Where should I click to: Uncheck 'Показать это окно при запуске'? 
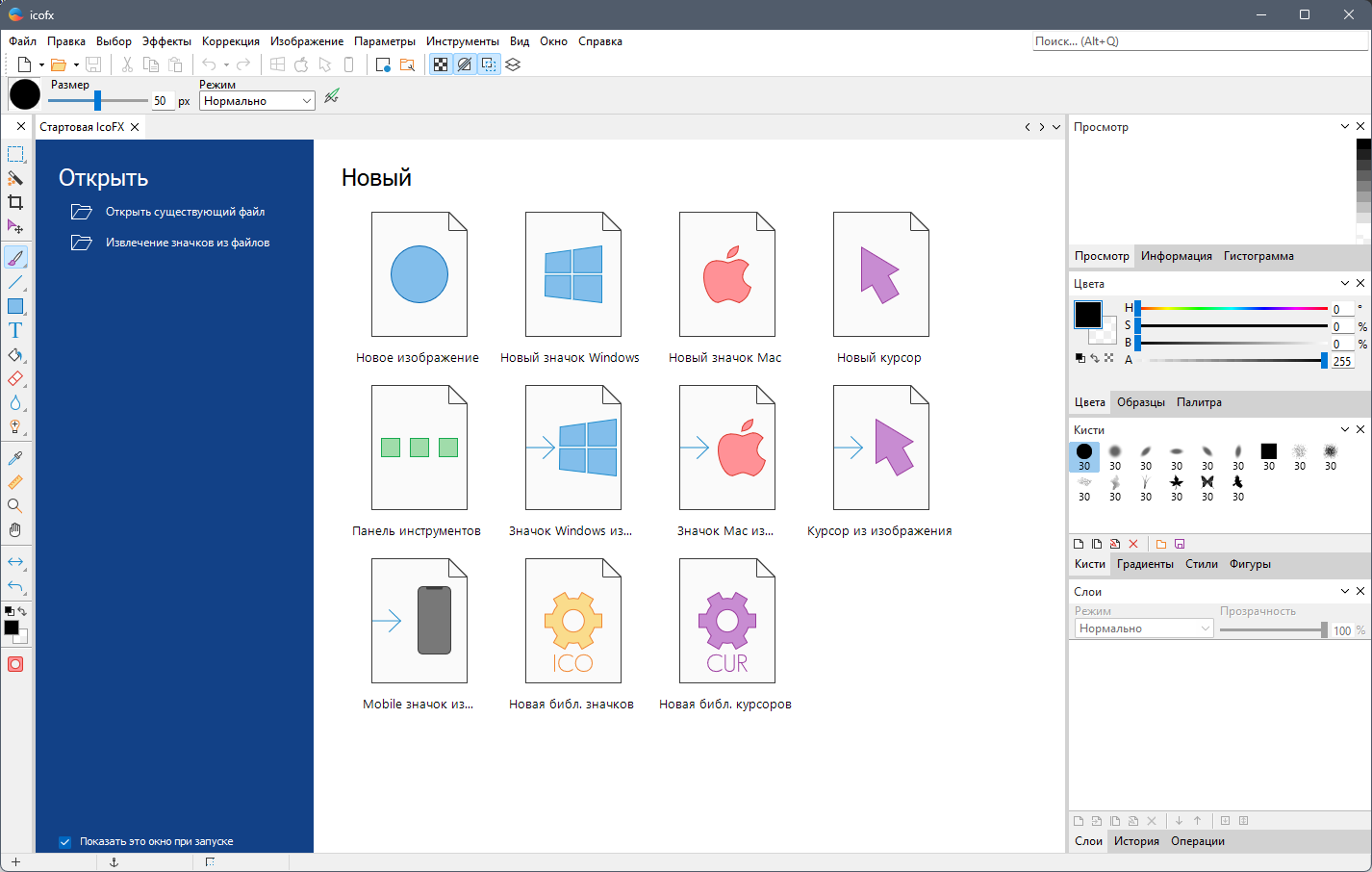coord(64,841)
